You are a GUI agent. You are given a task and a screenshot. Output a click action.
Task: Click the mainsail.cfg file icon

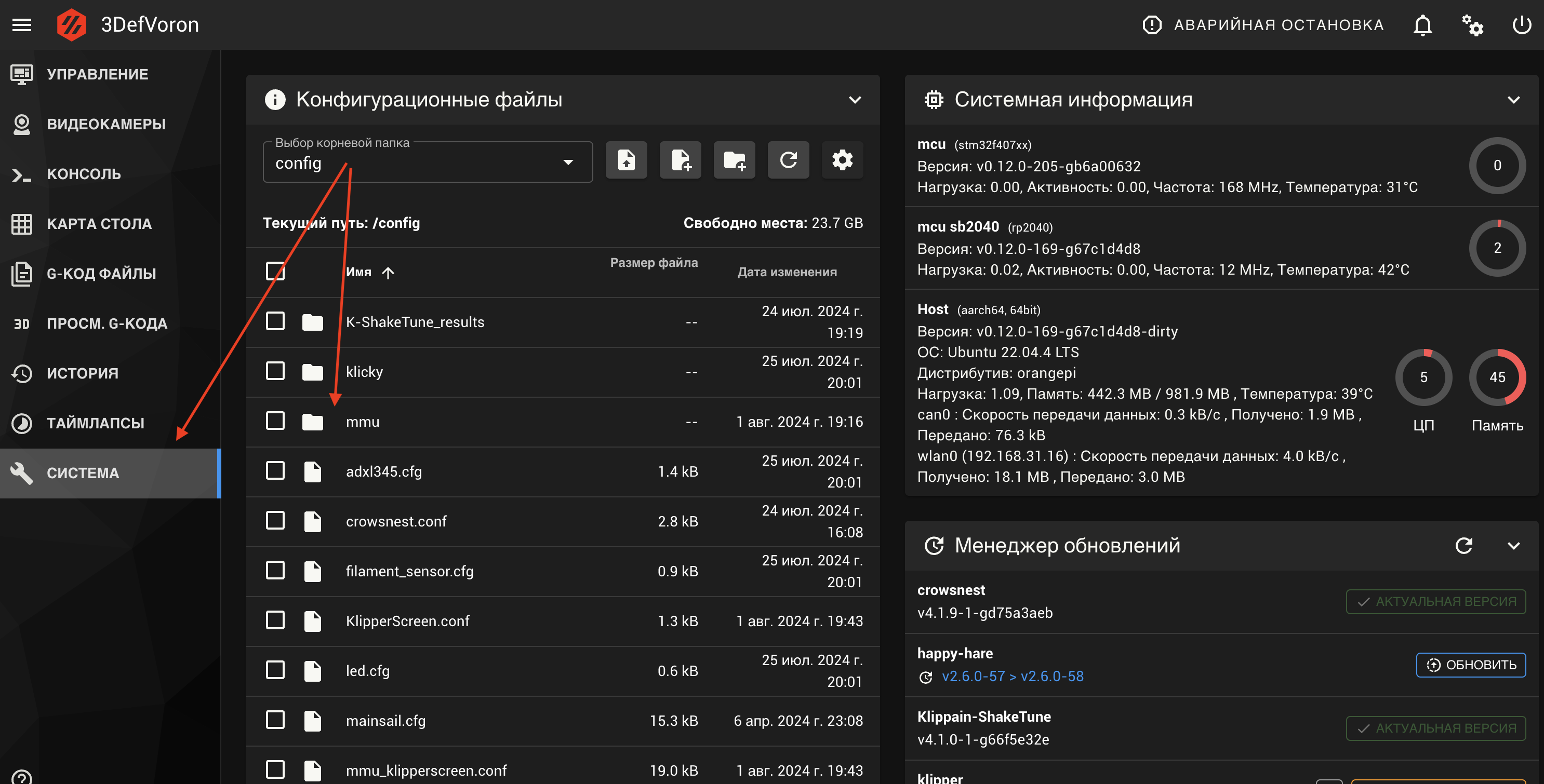tap(312, 721)
